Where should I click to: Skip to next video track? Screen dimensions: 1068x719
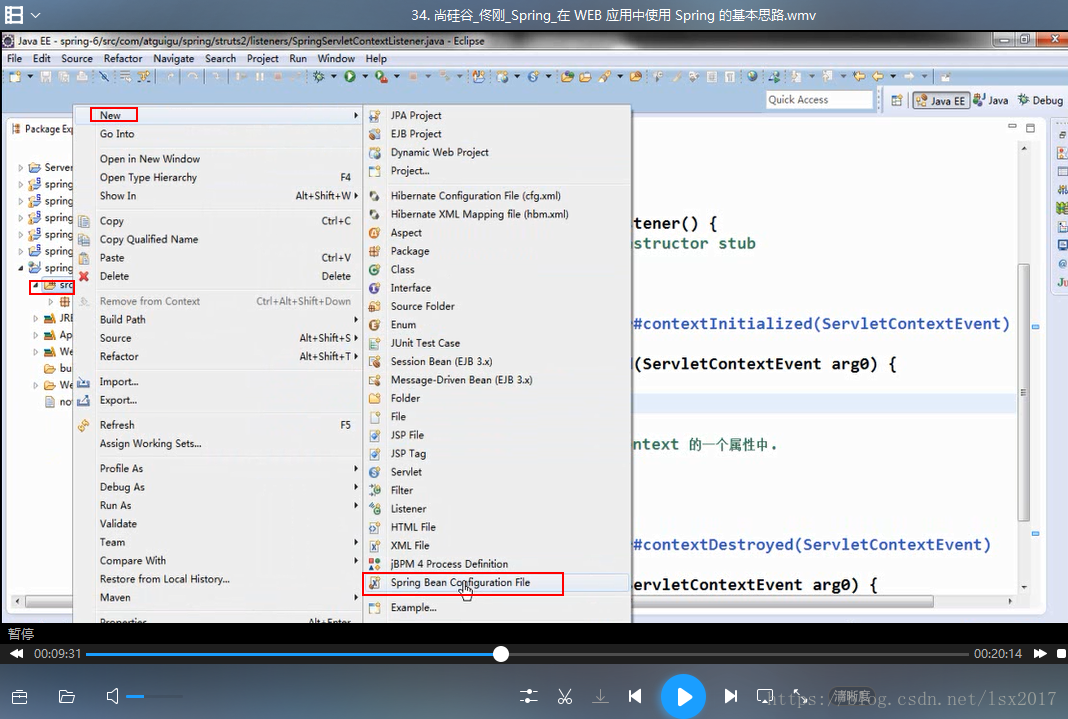[x=731, y=696]
